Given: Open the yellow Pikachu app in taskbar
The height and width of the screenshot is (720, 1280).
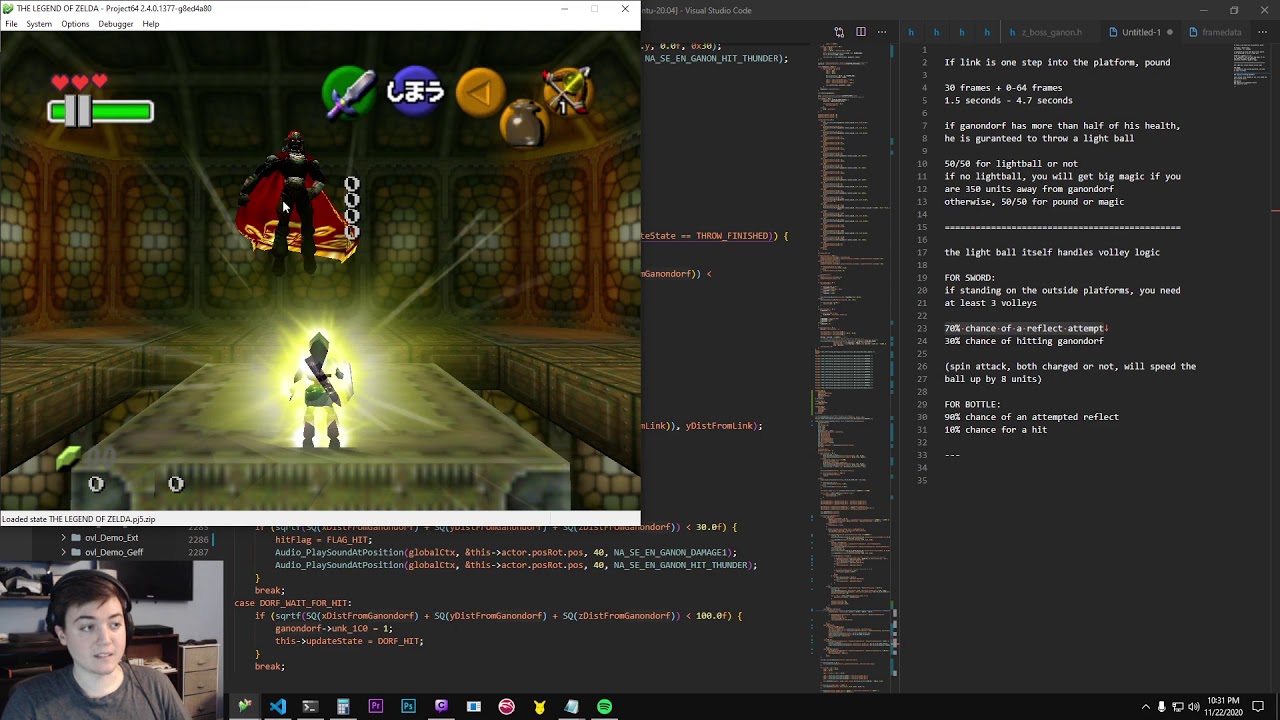Looking at the screenshot, I should click(x=539, y=707).
